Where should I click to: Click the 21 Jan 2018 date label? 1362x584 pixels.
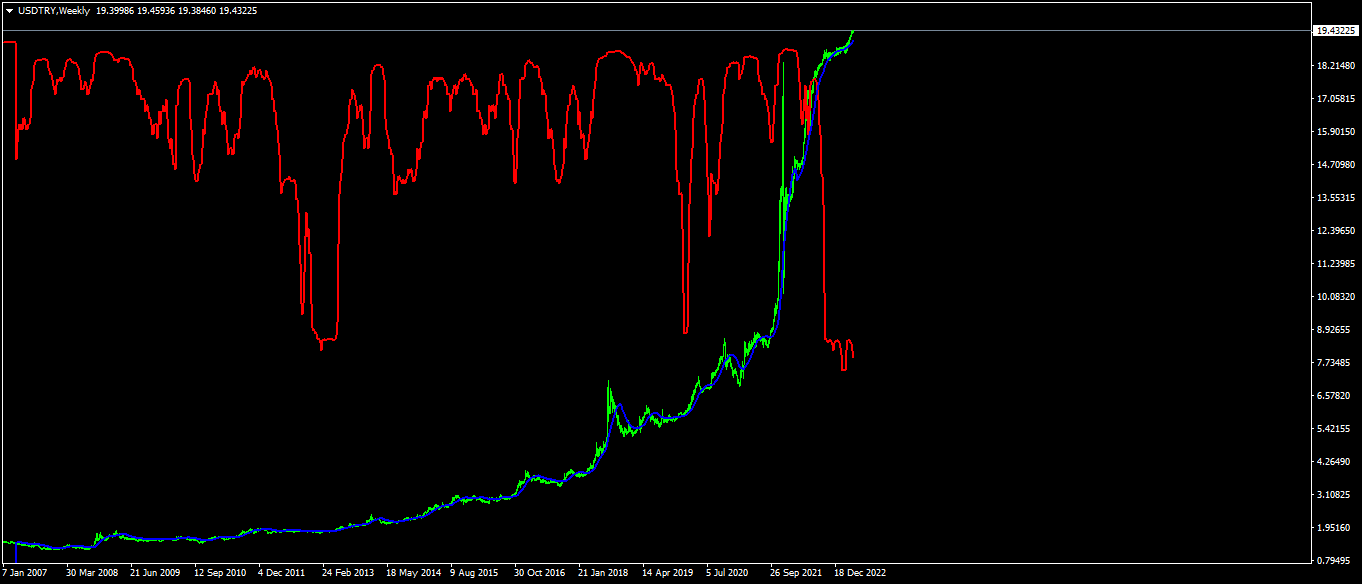tap(604, 574)
